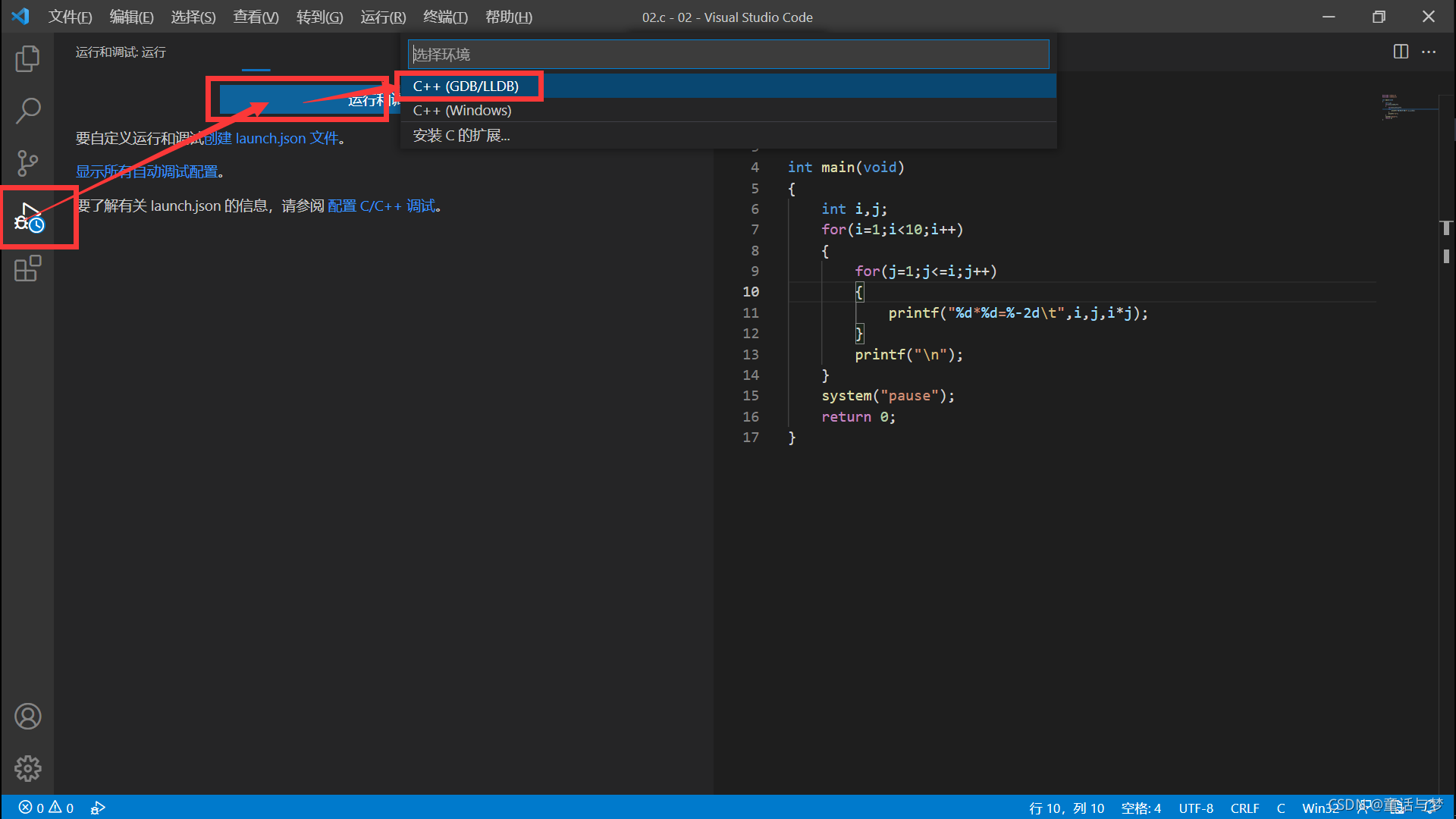This screenshot has width=1456, height=819.
Task: Click the 空格: 4 indentation status item
Action: point(1141,808)
